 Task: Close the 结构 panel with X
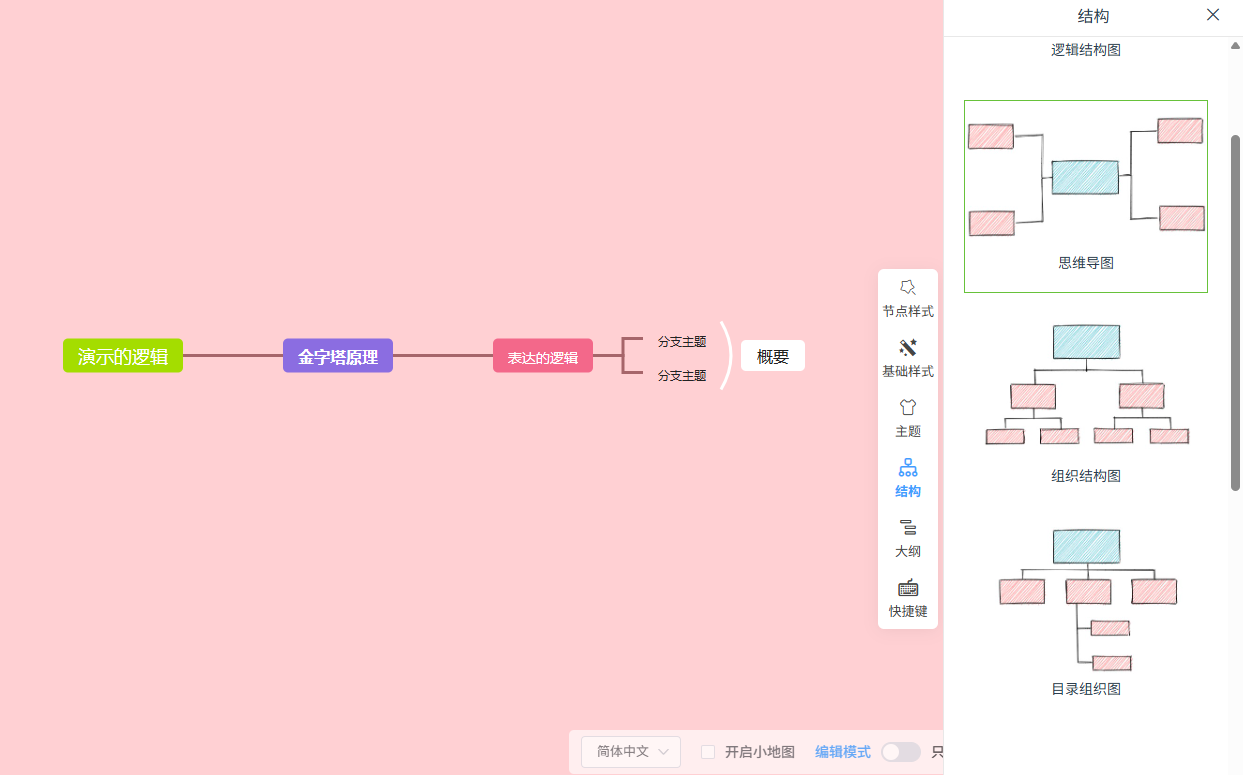1213,15
